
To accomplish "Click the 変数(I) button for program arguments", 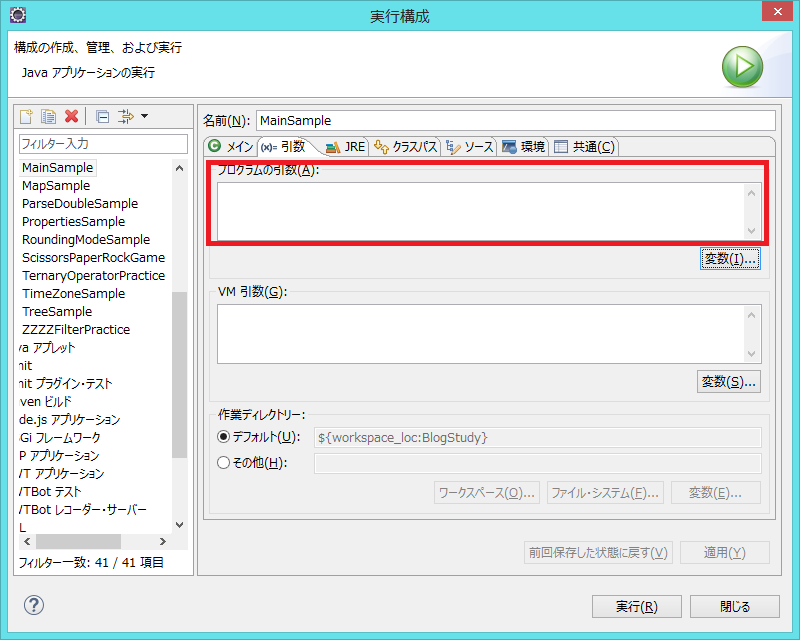I will [729, 260].
